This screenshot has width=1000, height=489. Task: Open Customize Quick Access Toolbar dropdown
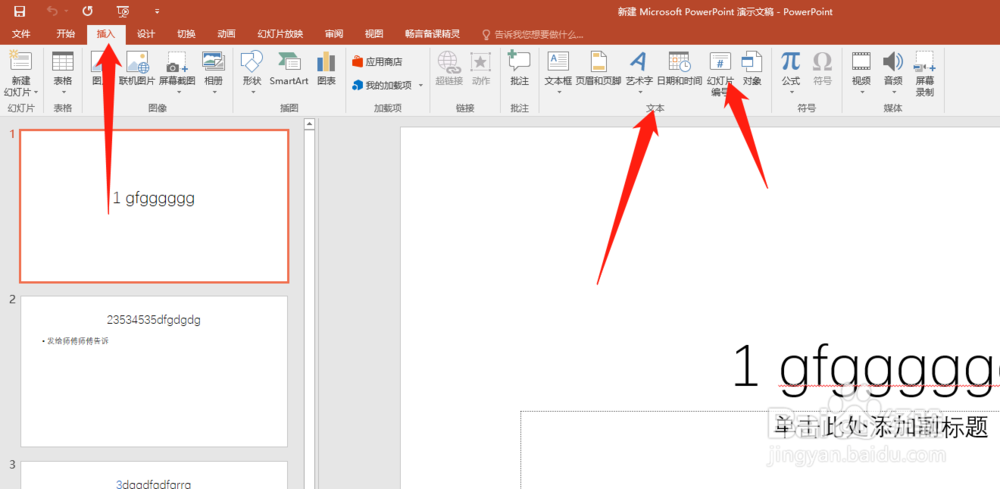click(x=157, y=11)
